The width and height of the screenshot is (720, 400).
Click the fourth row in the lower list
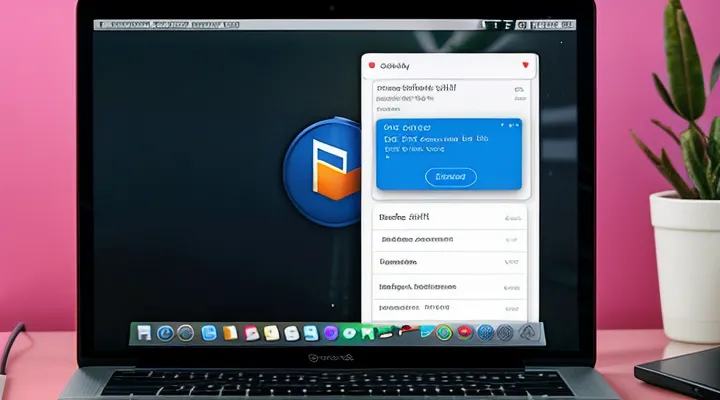pos(447,286)
